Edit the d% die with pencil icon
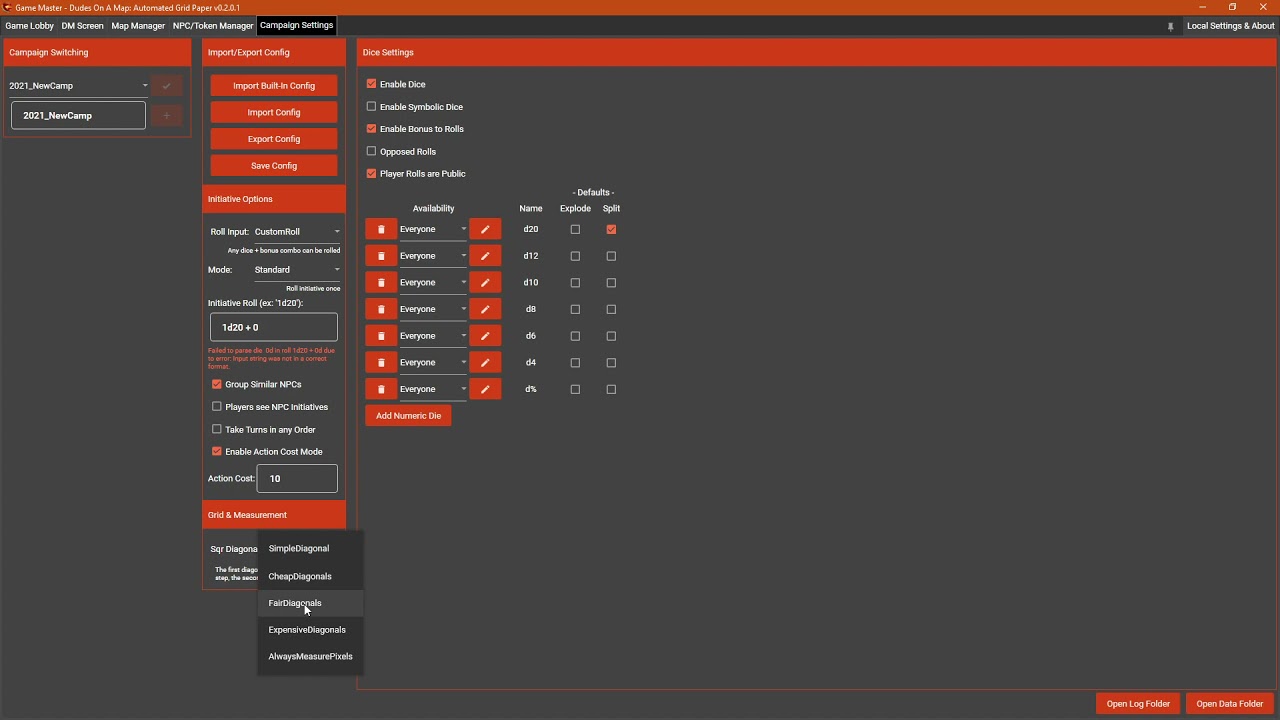The image size is (1280, 720). point(485,390)
